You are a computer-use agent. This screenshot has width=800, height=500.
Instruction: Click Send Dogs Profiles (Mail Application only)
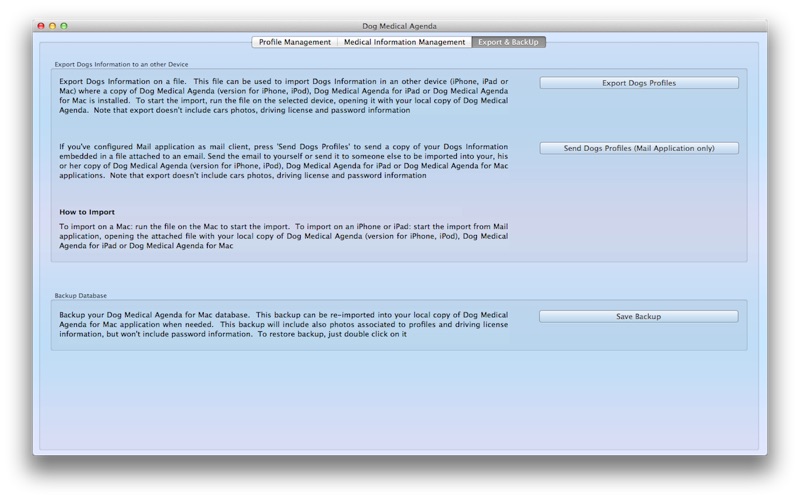point(639,148)
